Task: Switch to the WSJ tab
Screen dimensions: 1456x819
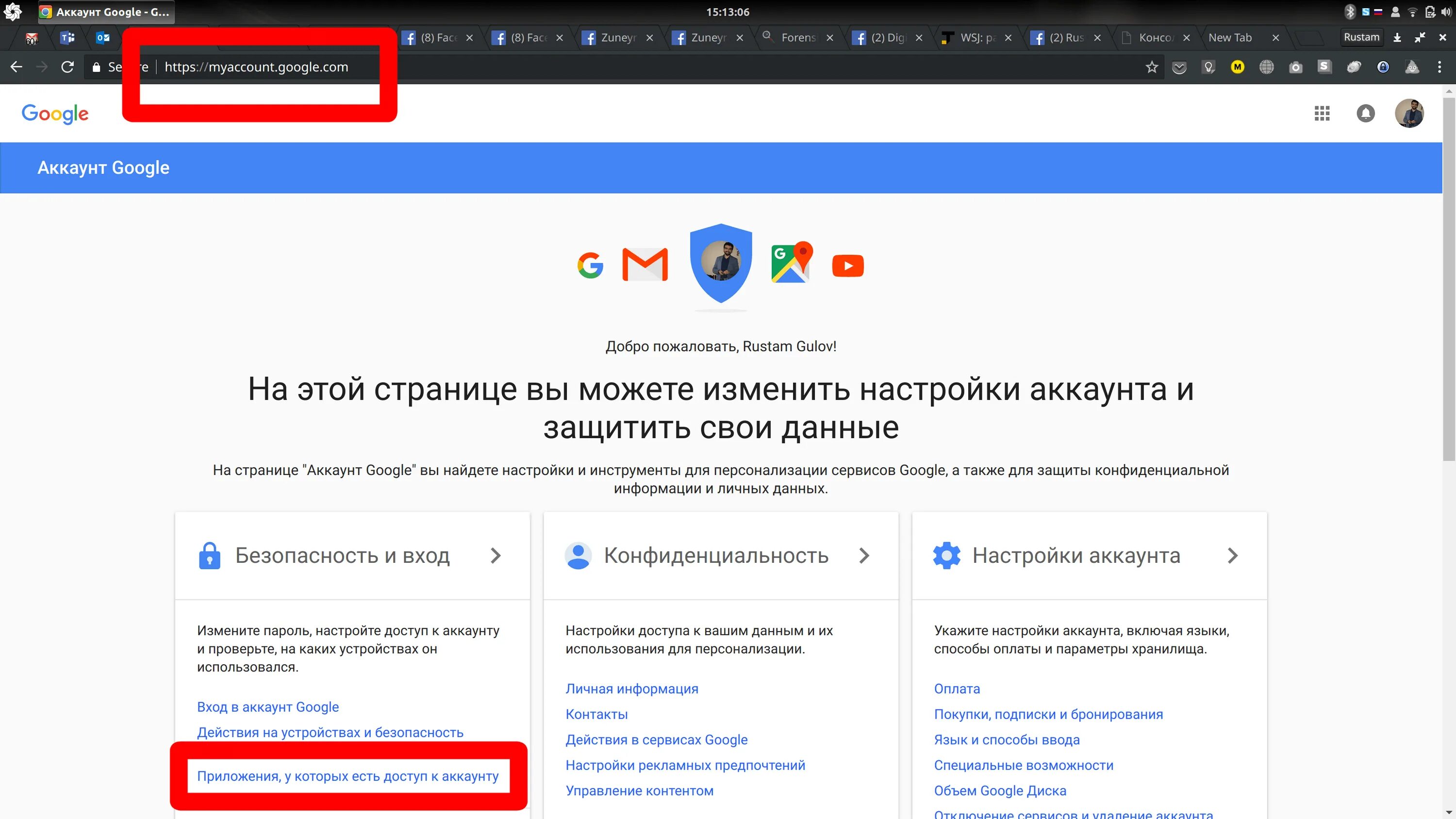Action: pyautogui.click(x=971, y=37)
